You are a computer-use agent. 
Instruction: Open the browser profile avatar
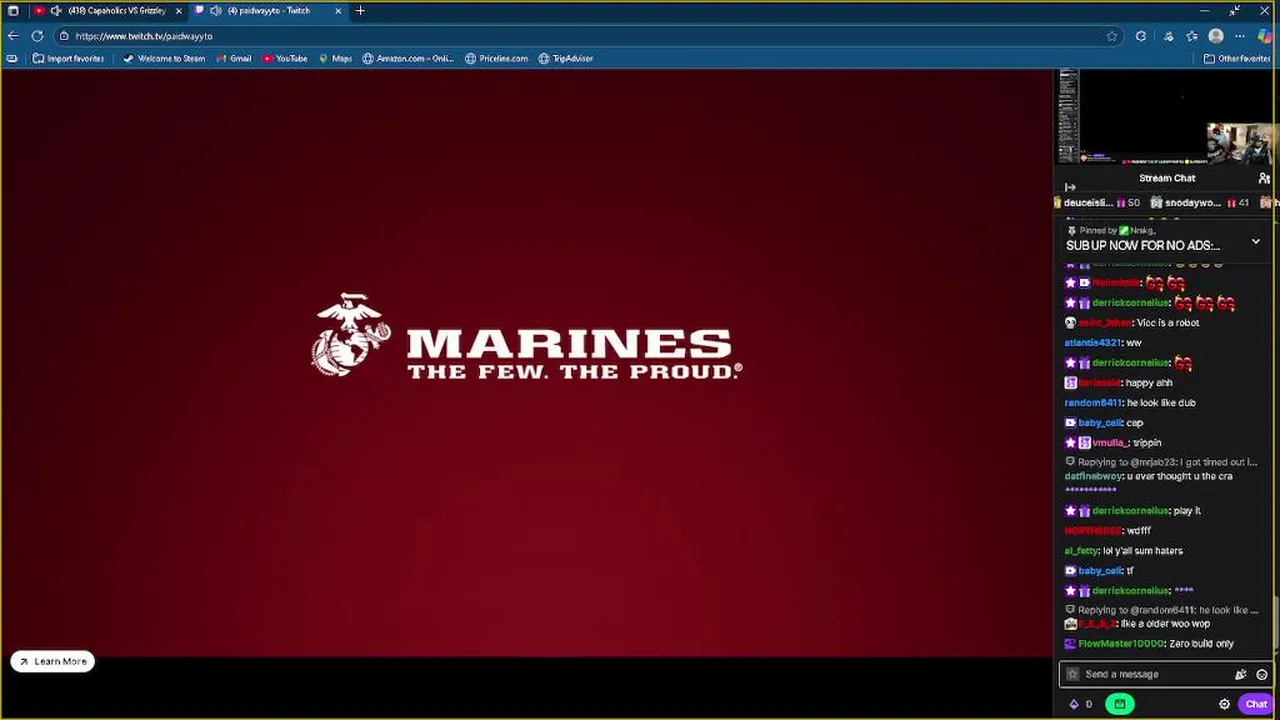tap(1216, 36)
